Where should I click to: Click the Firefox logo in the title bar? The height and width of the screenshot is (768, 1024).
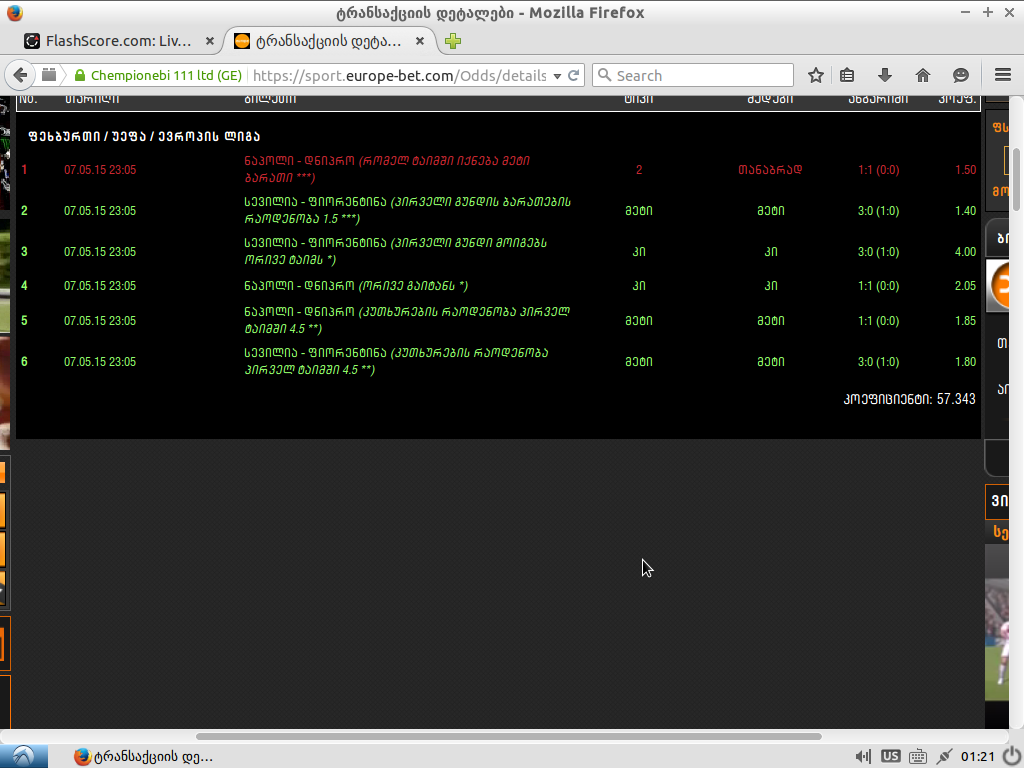(15, 12)
